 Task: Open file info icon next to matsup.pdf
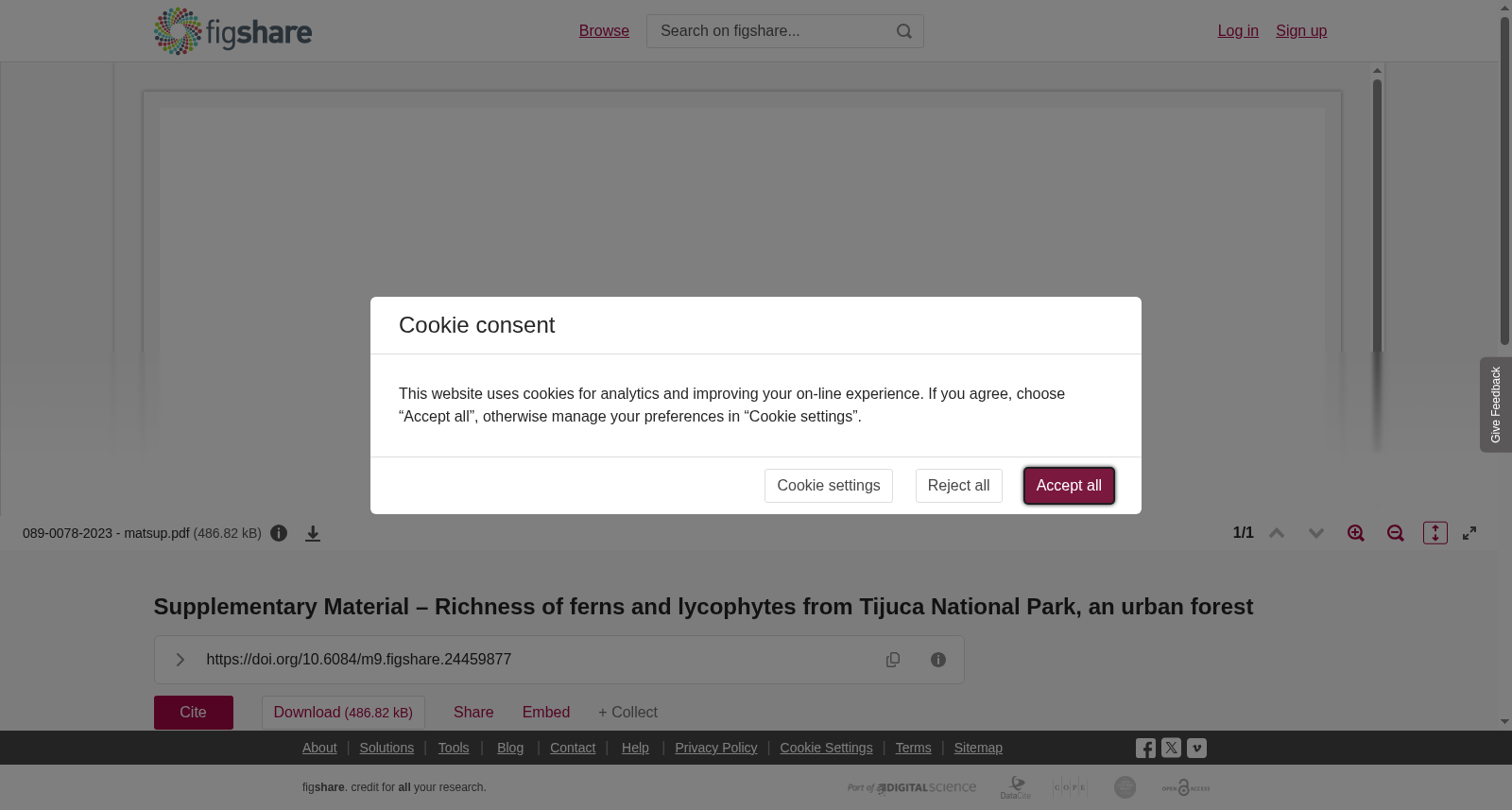coord(279,533)
